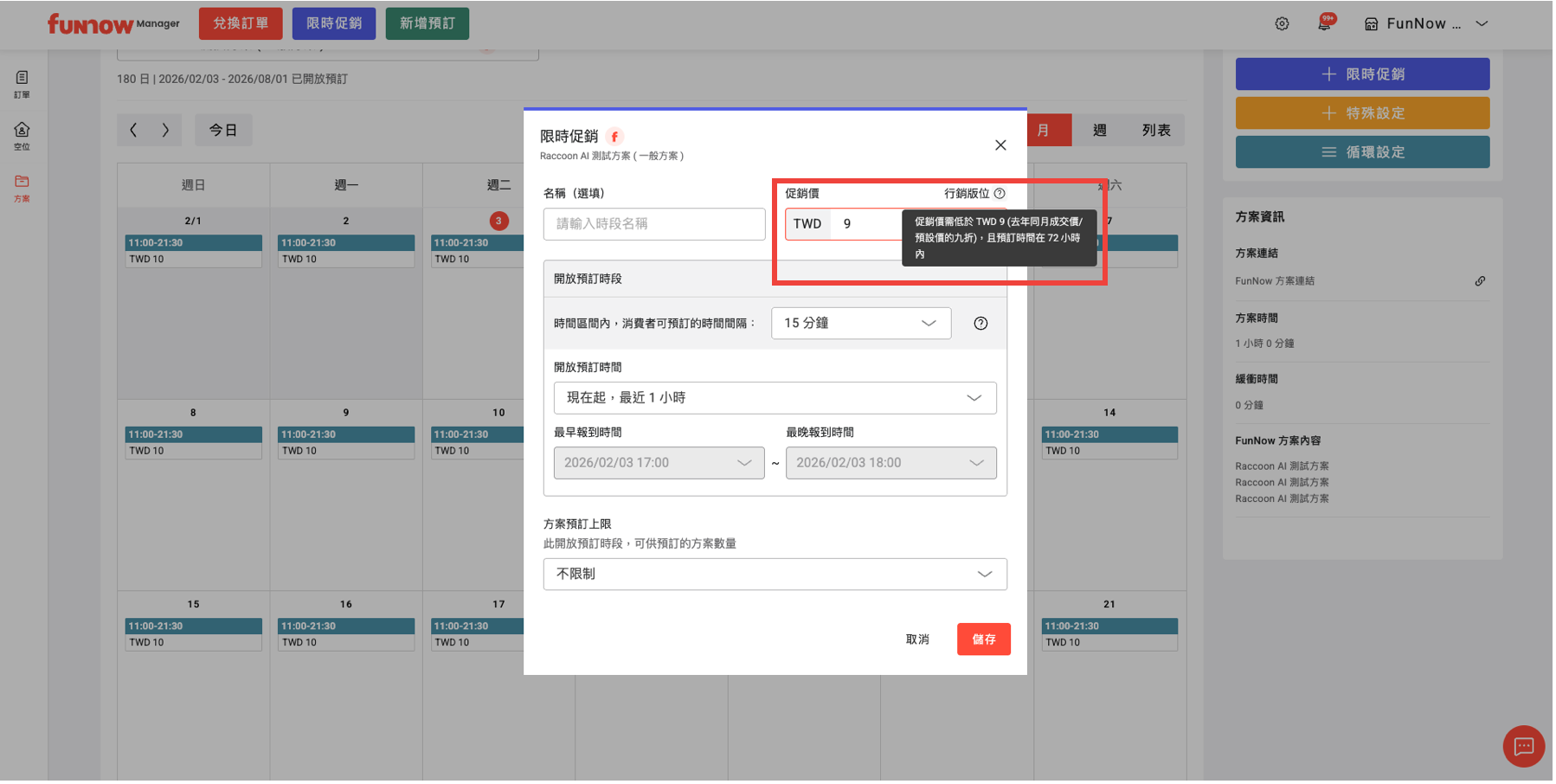Screen dimensions: 1556x784
Task: Click the 取消 cancel button
Action: tap(919, 640)
